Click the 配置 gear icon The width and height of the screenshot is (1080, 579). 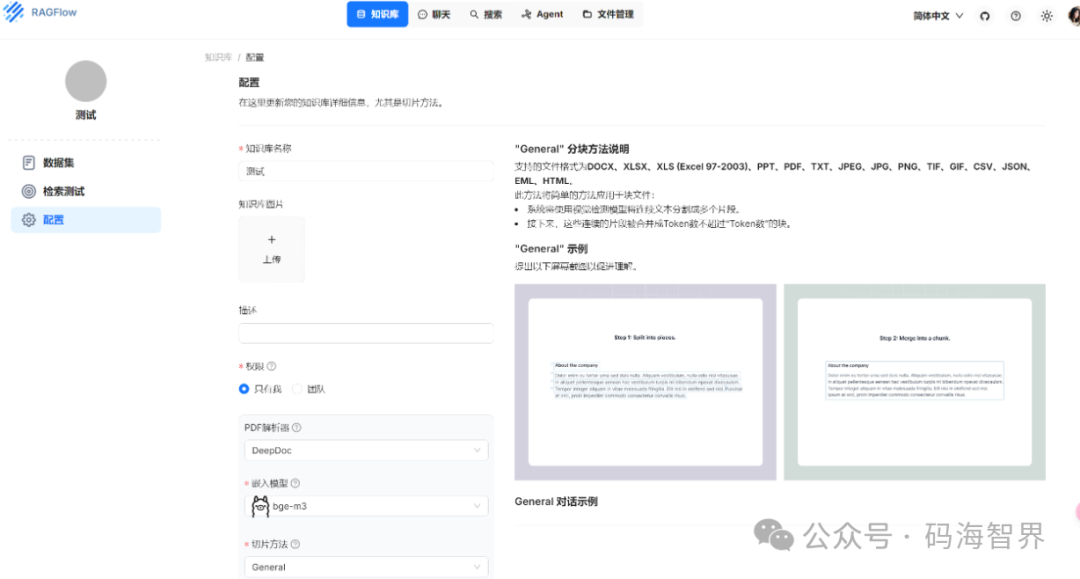[28, 220]
